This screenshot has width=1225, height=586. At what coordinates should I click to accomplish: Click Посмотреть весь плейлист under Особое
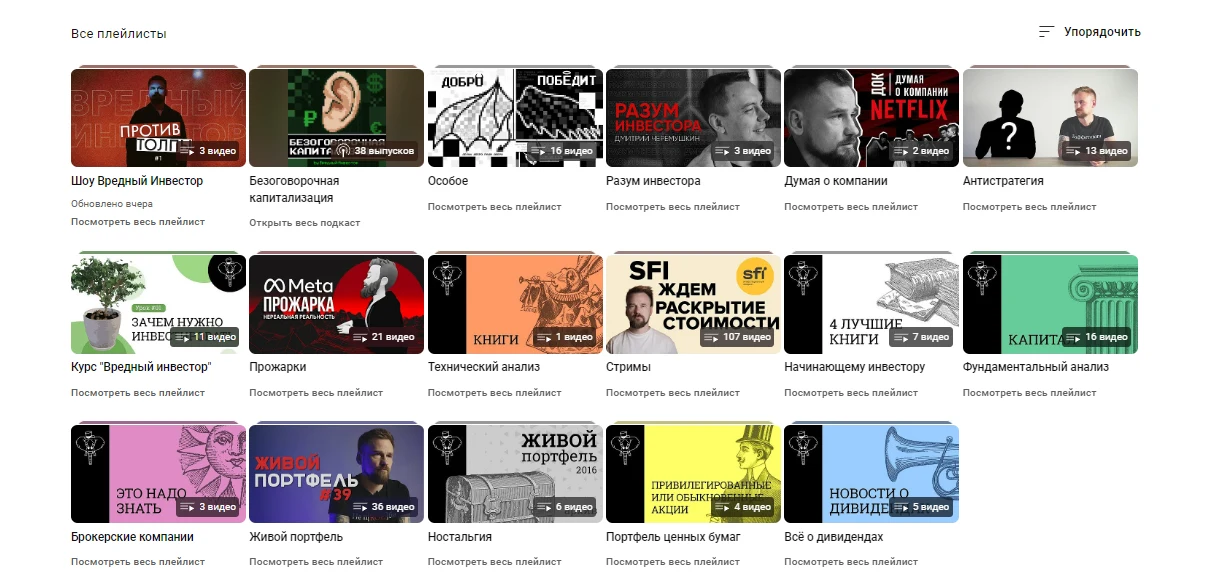click(495, 207)
